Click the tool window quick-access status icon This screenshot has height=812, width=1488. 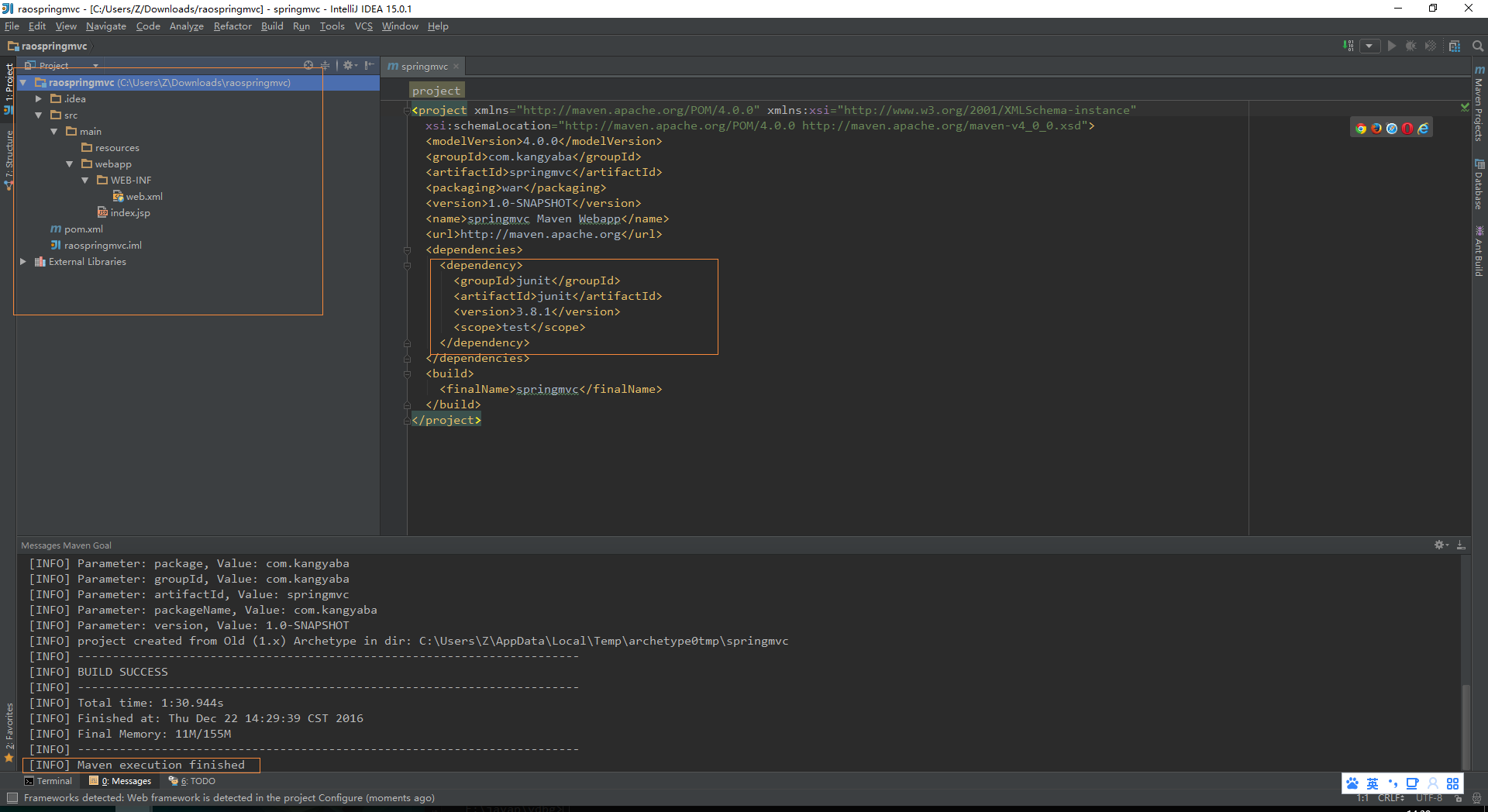click(x=12, y=798)
